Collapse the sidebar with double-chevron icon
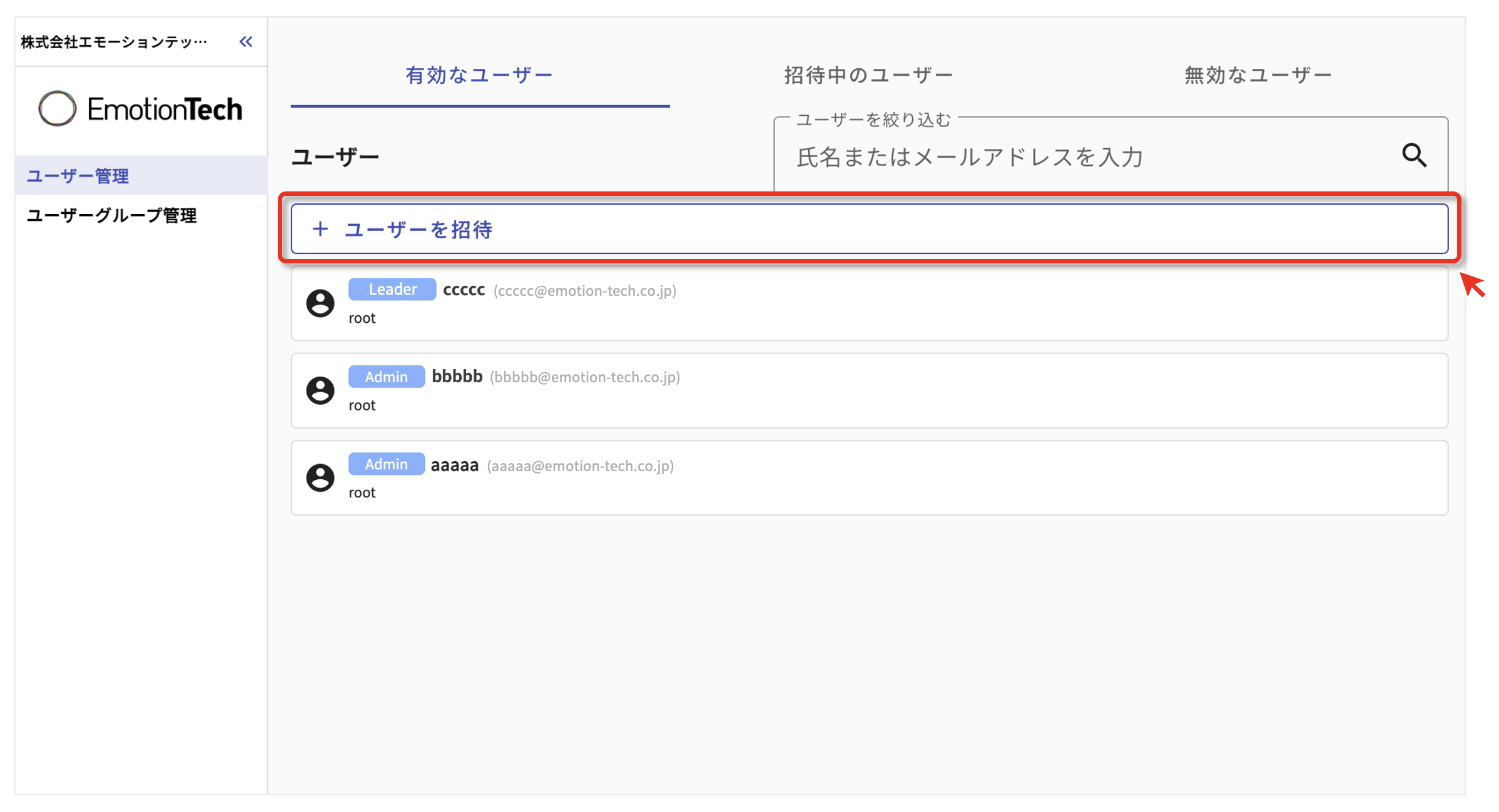 click(246, 42)
